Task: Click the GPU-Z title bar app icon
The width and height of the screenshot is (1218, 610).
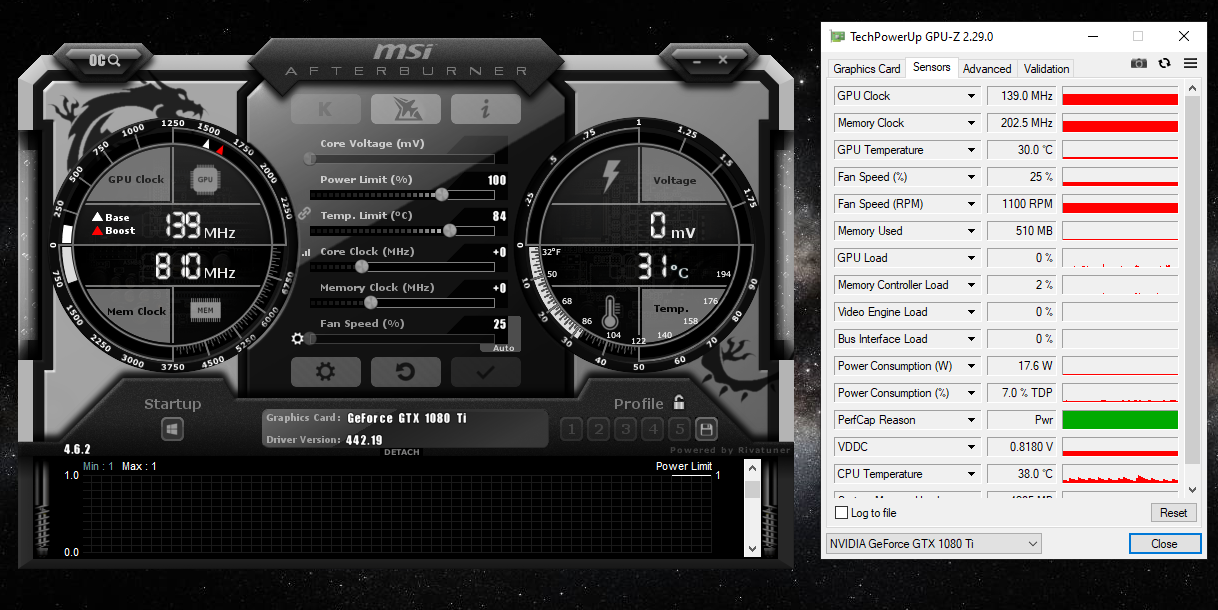Action: 837,36
